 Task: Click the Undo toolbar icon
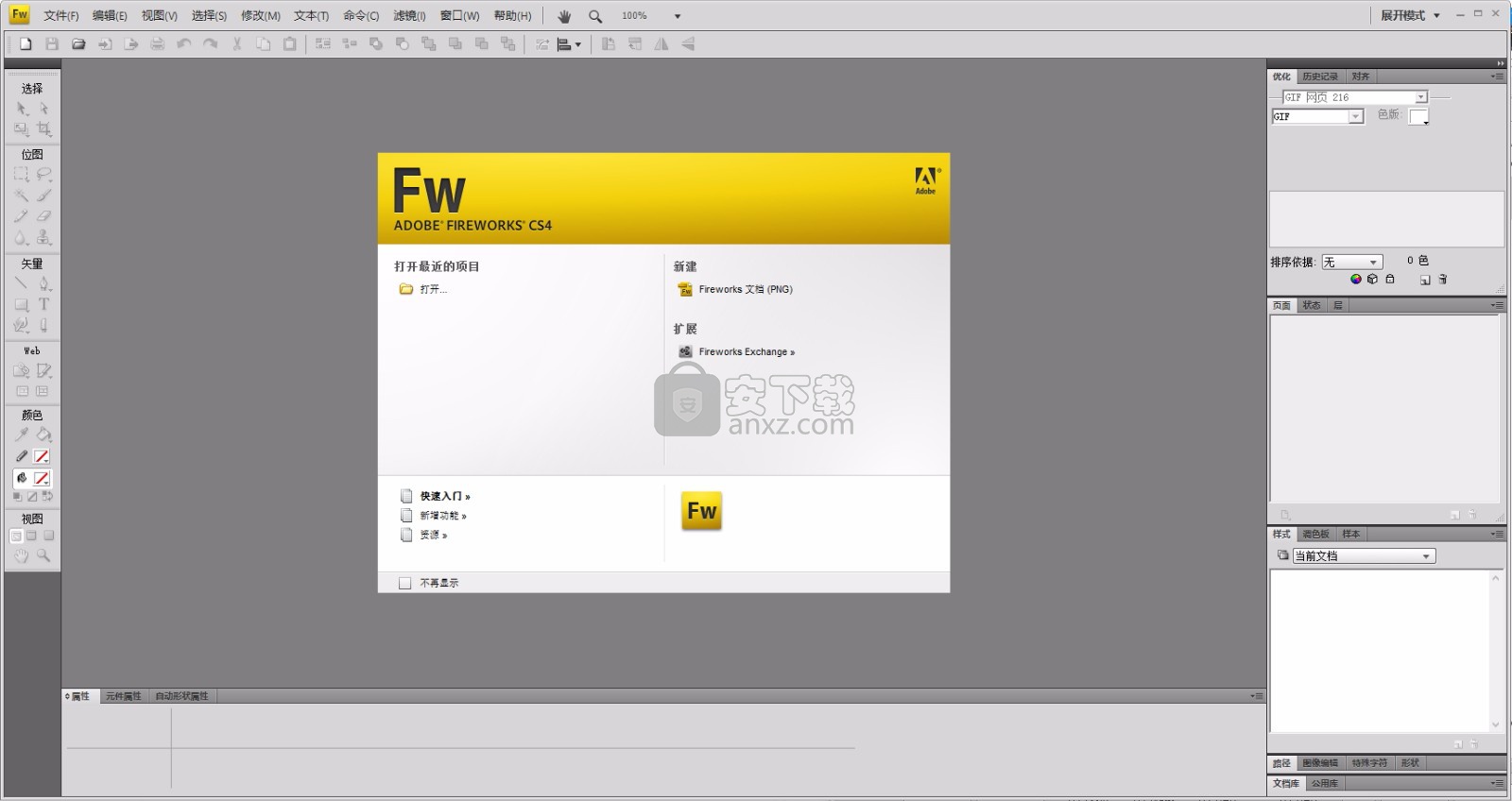pos(183,43)
